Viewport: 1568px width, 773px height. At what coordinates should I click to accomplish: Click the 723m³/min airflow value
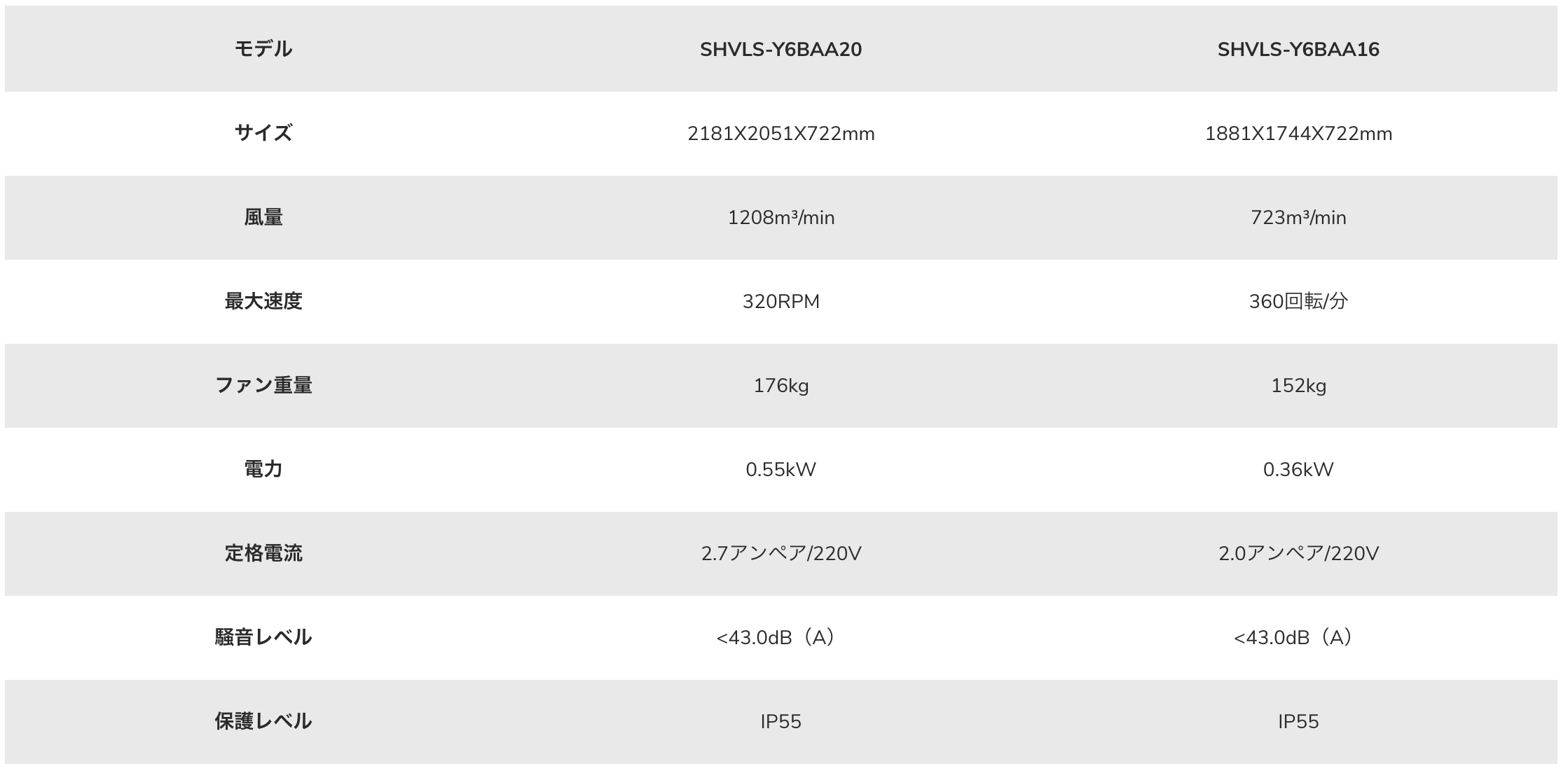(x=1298, y=218)
